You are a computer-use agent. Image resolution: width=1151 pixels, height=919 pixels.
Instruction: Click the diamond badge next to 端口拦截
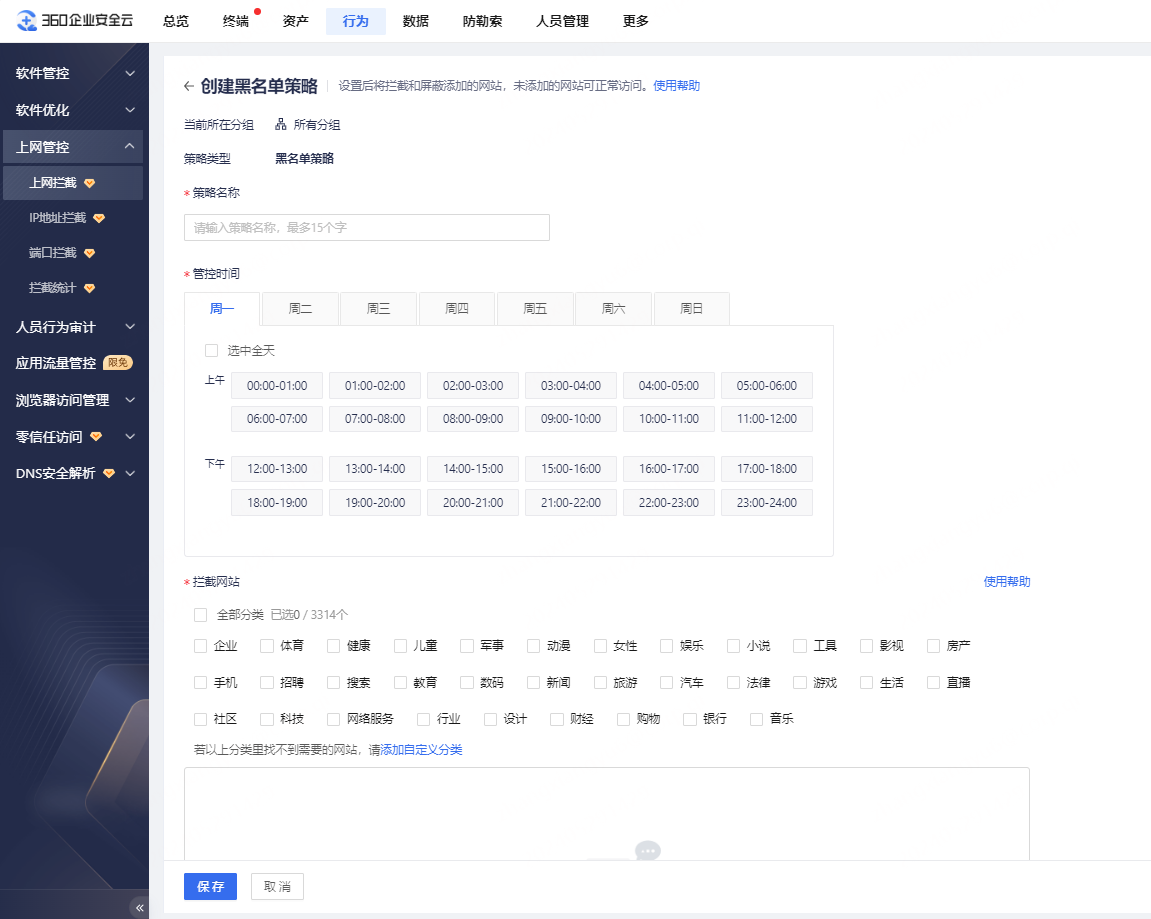click(x=90, y=253)
